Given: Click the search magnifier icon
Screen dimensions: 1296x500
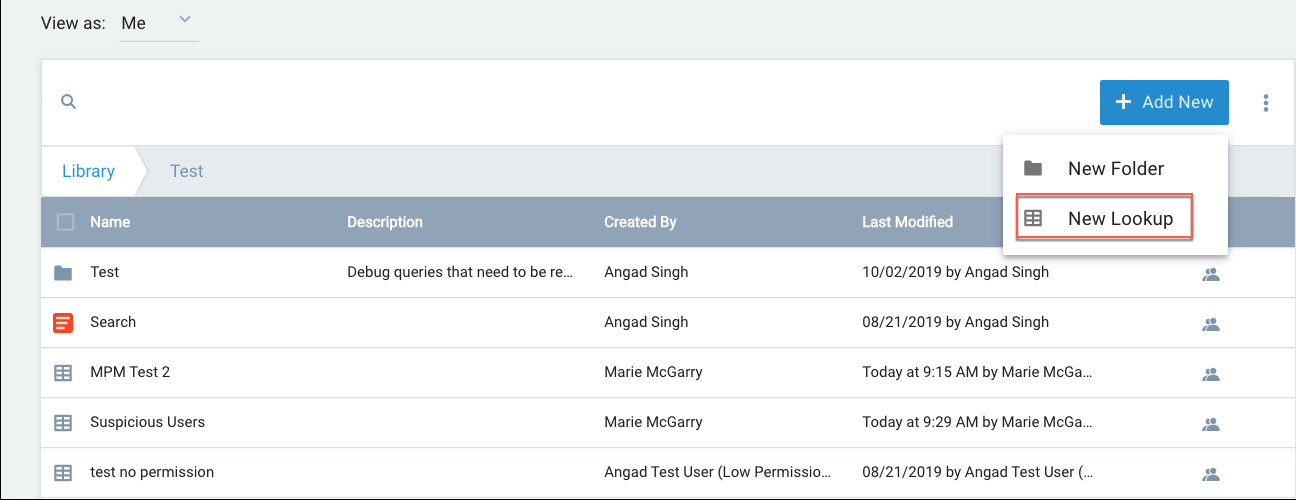Looking at the screenshot, I should click(68, 102).
